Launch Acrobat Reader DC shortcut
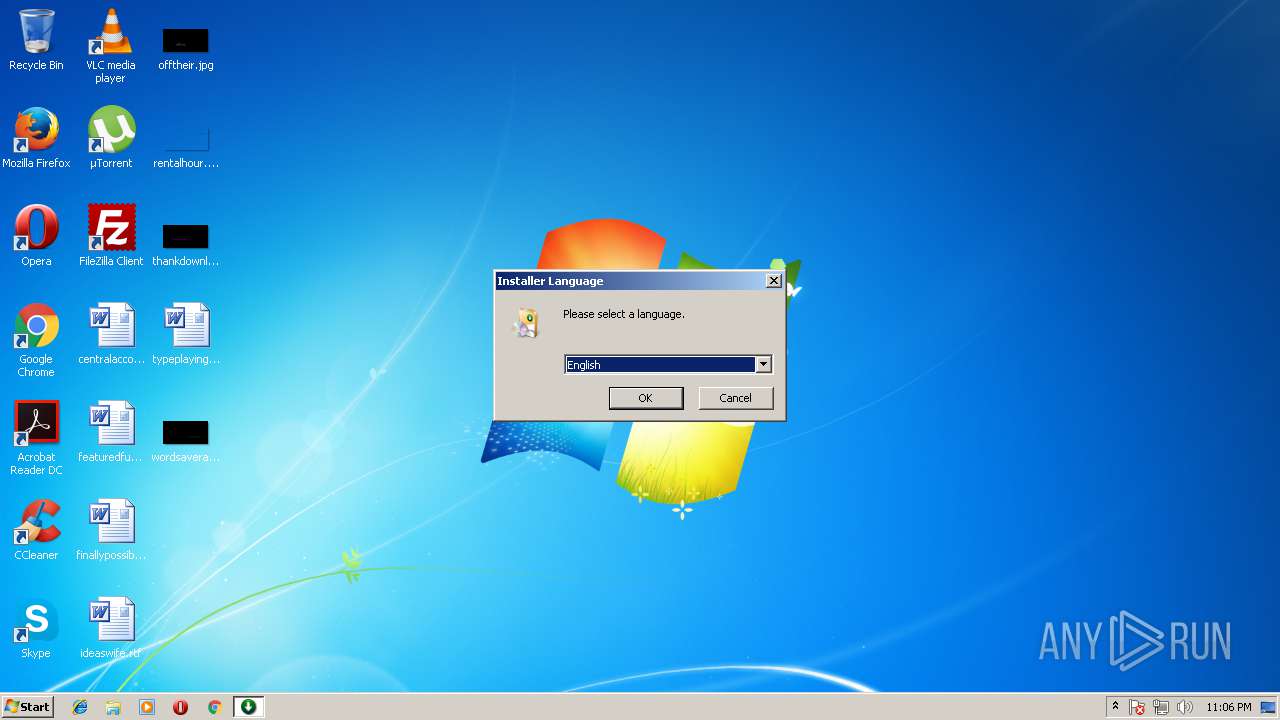1280x720 pixels. (x=36, y=438)
